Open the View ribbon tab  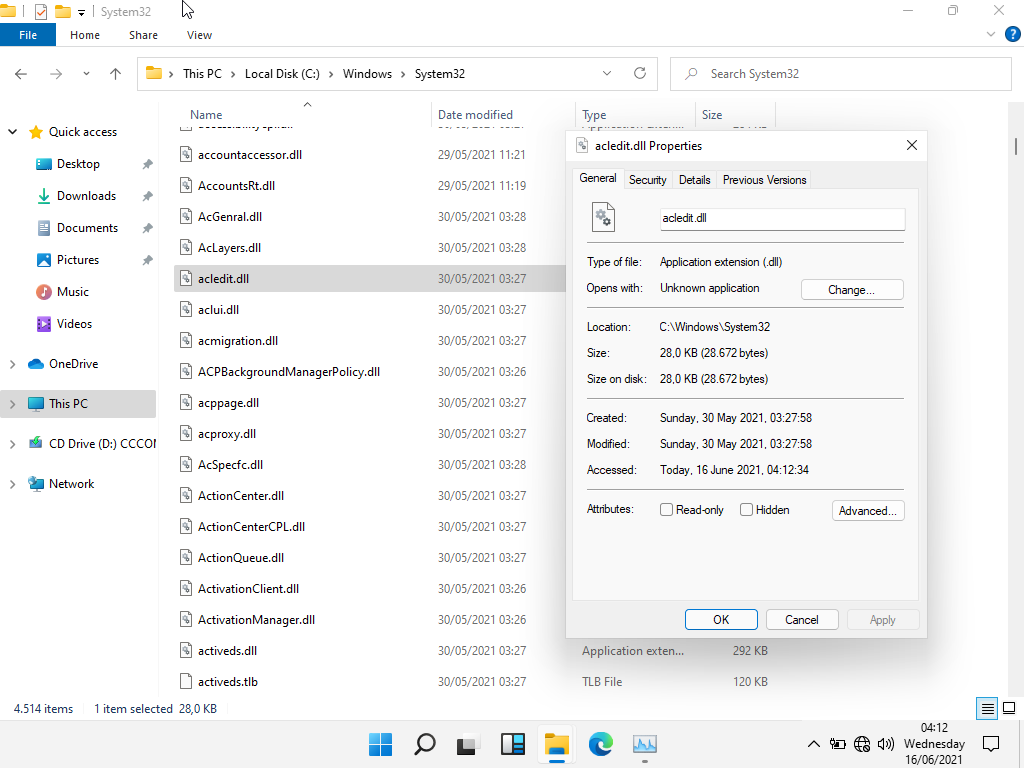(x=199, y=35)
